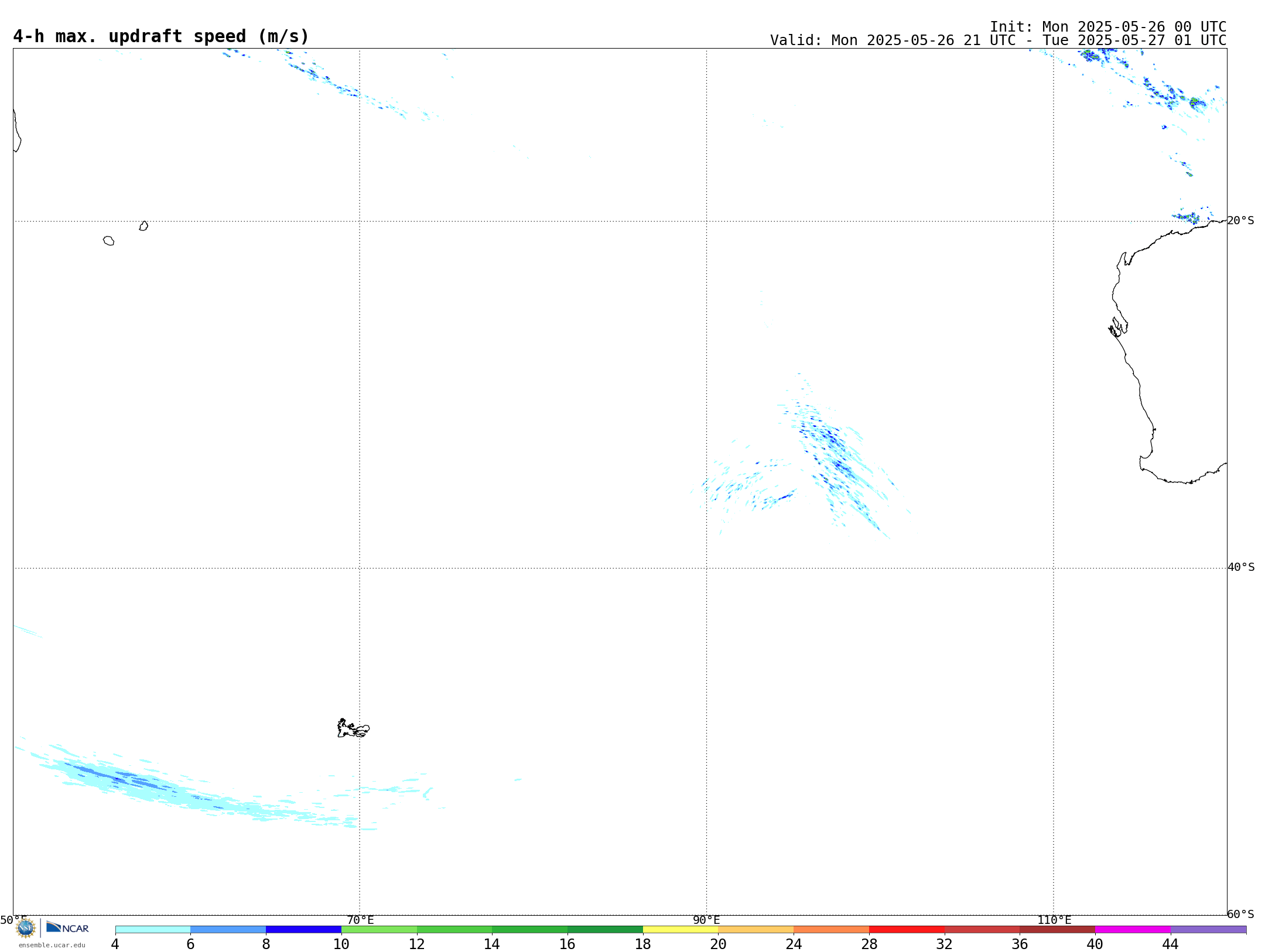
Task: Click the colorbar tick label '24'
Action: click(x=794, y=944)
